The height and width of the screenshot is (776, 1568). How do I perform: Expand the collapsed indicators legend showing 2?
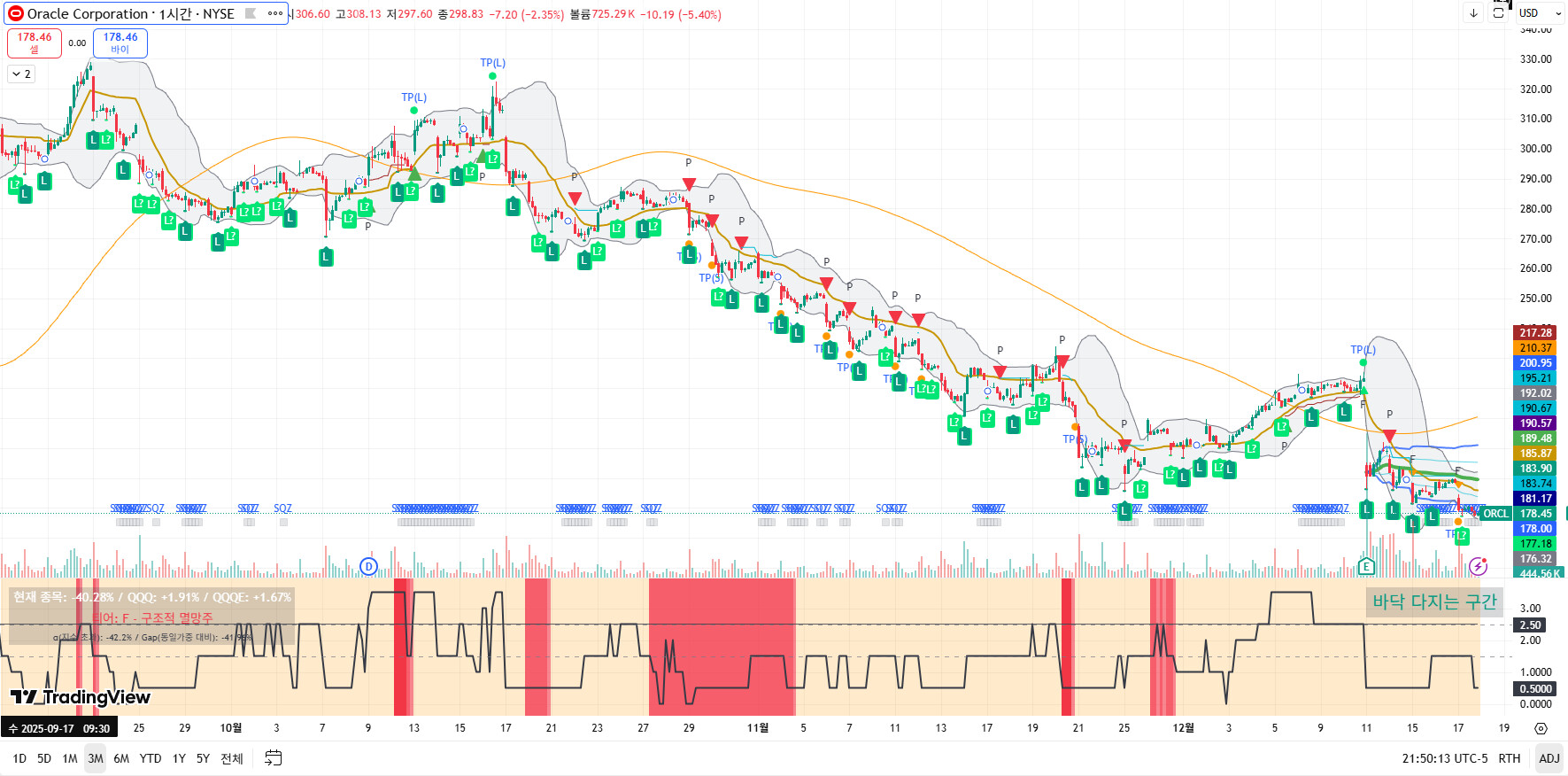tap(21, 74)
